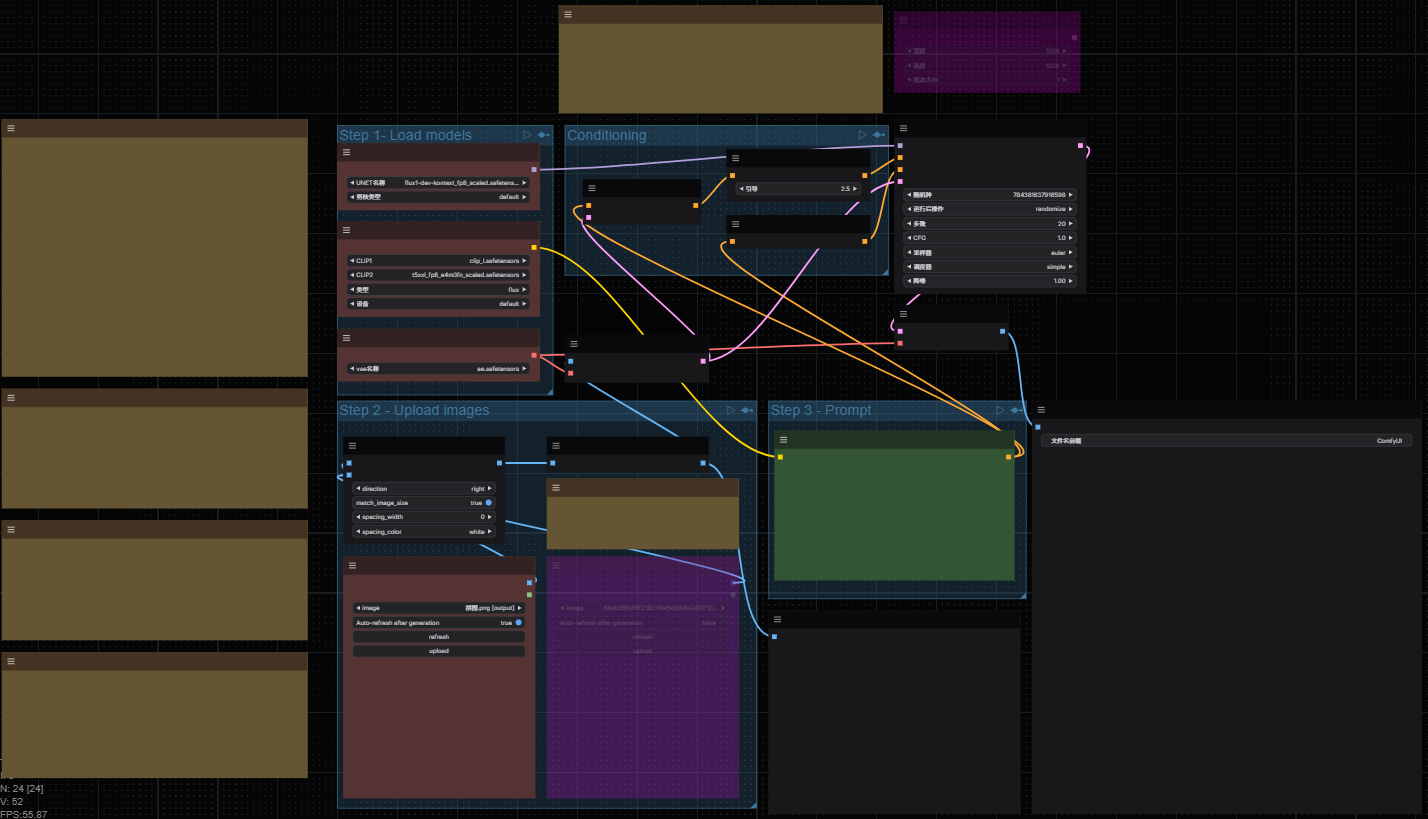Open hamburger menu of the 引导 guidance node

click(735, 158)
